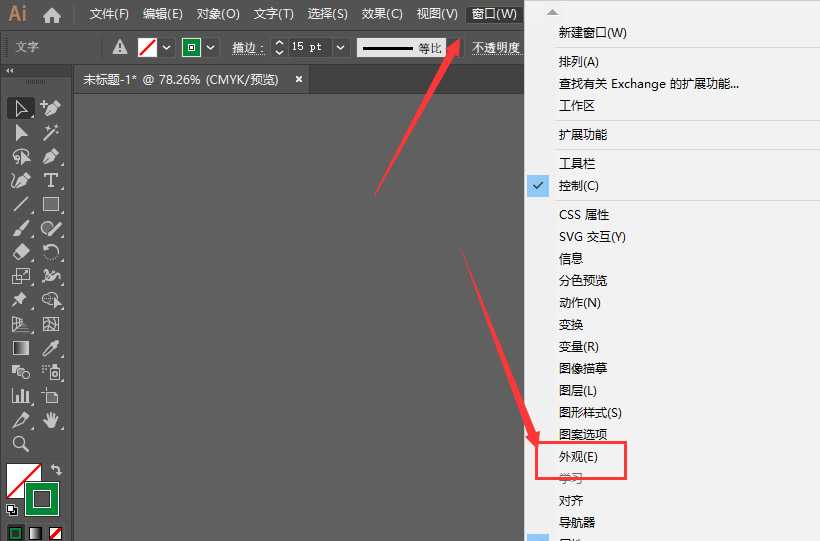Select the Shaper tool

(x=51, y=228)
